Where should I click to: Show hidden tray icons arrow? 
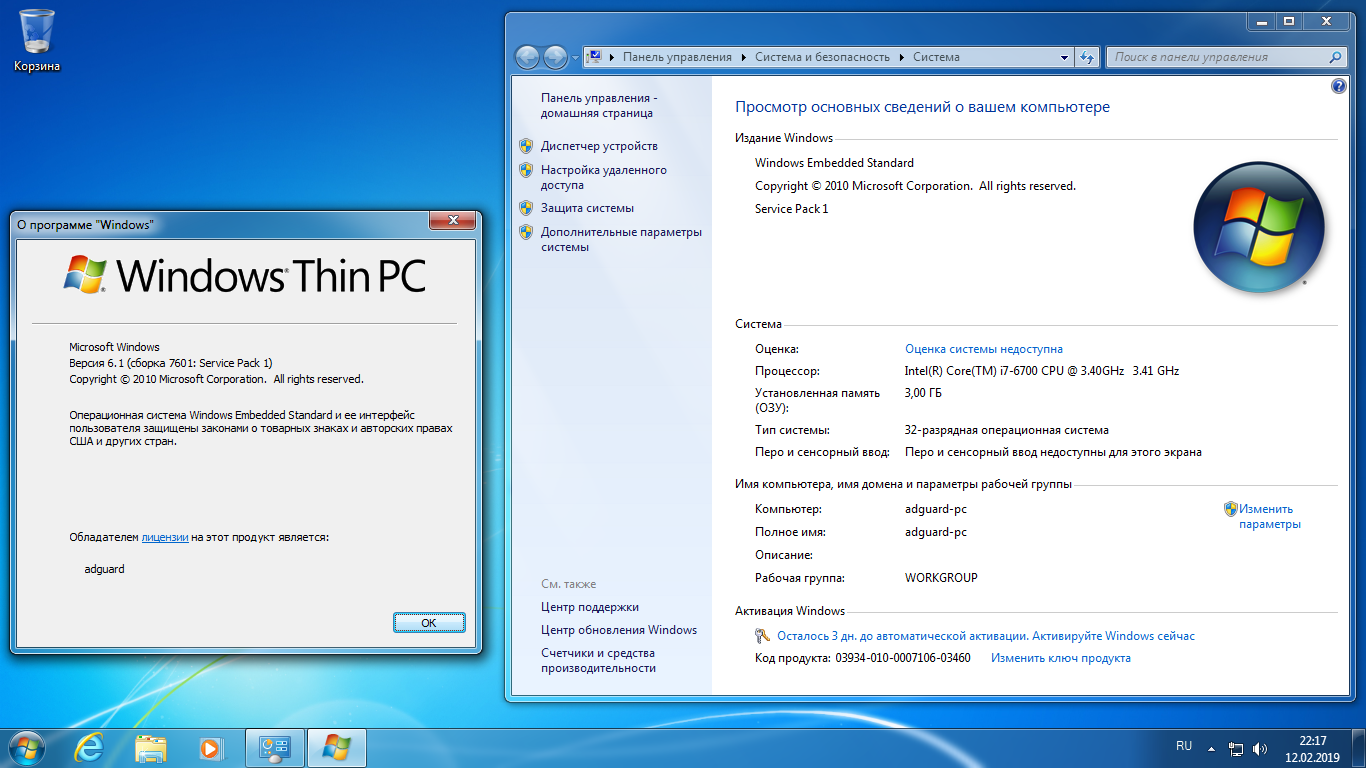(1211, 748)
